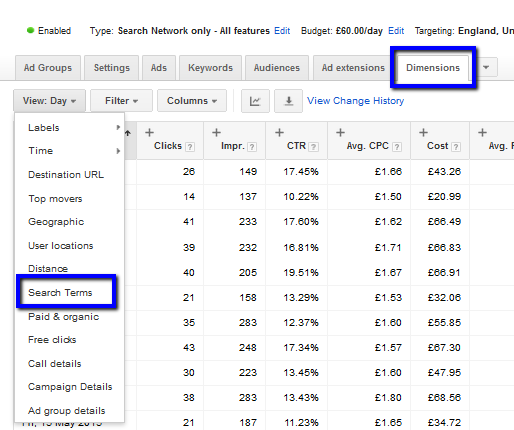Open View Change History link
The height and width of the screenshot is (430, 514).
pos(355,101)
